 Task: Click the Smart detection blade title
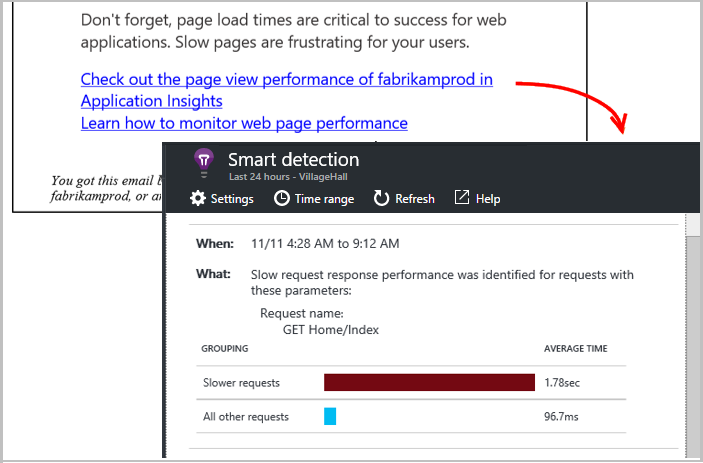click(x=293, y=159)
